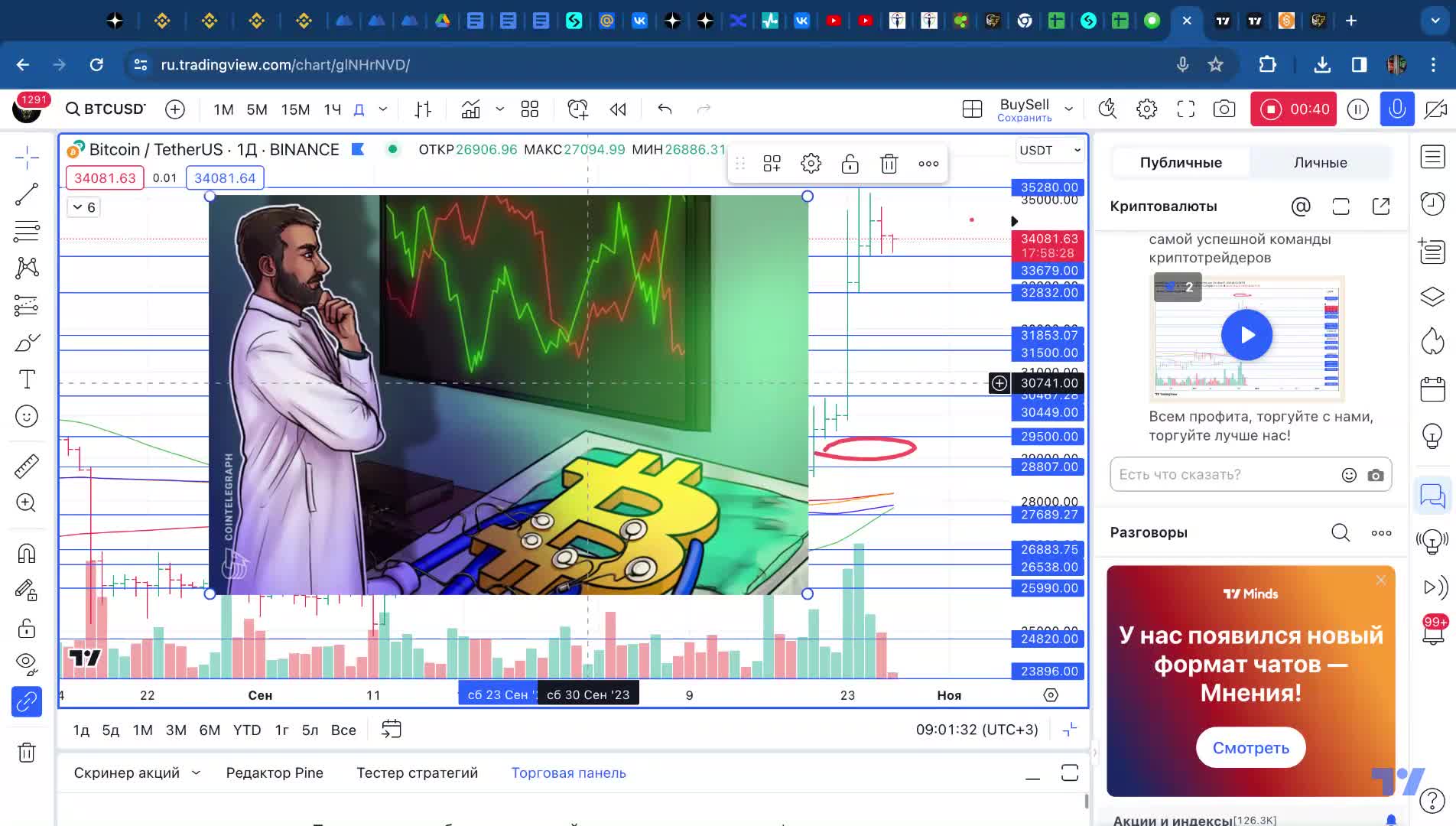Toggle stay in drawing mode
This screenshot has width=1456, height=826.
click(27, 590)
